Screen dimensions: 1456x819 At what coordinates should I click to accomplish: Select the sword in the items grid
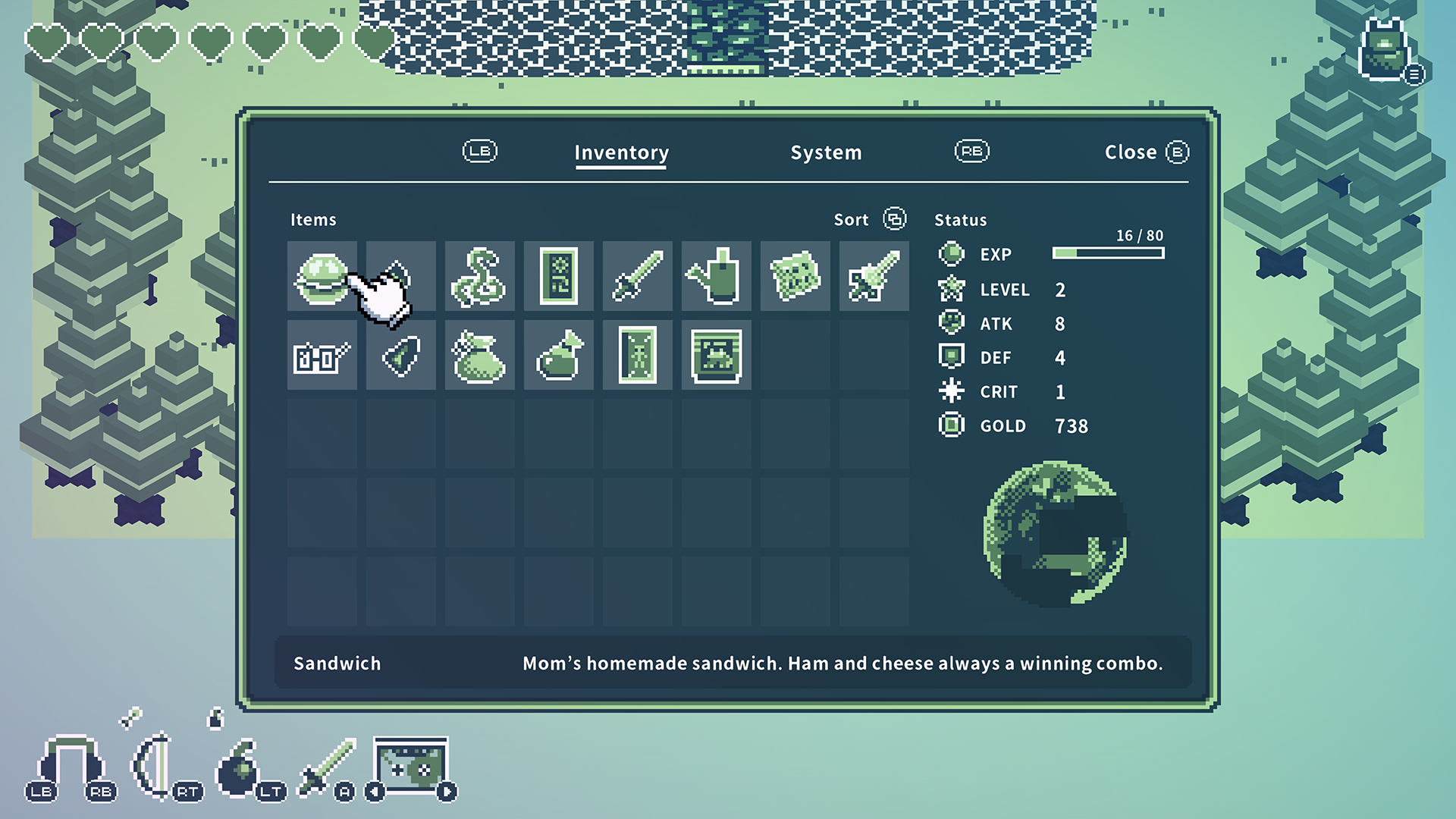click(x=637, y=277)
